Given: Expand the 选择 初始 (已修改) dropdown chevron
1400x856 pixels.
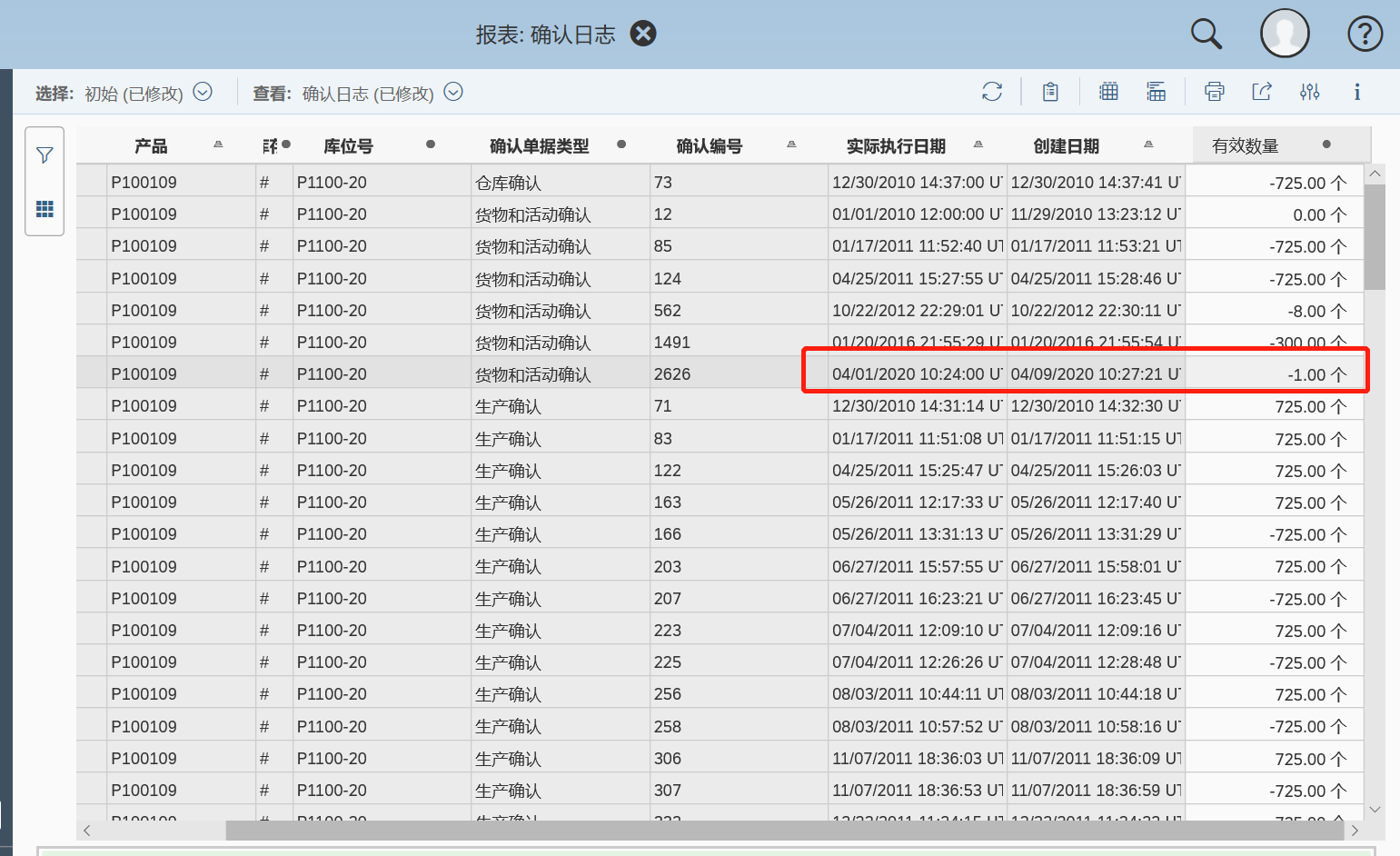Looking at the screenshot, I should point(203,92).
